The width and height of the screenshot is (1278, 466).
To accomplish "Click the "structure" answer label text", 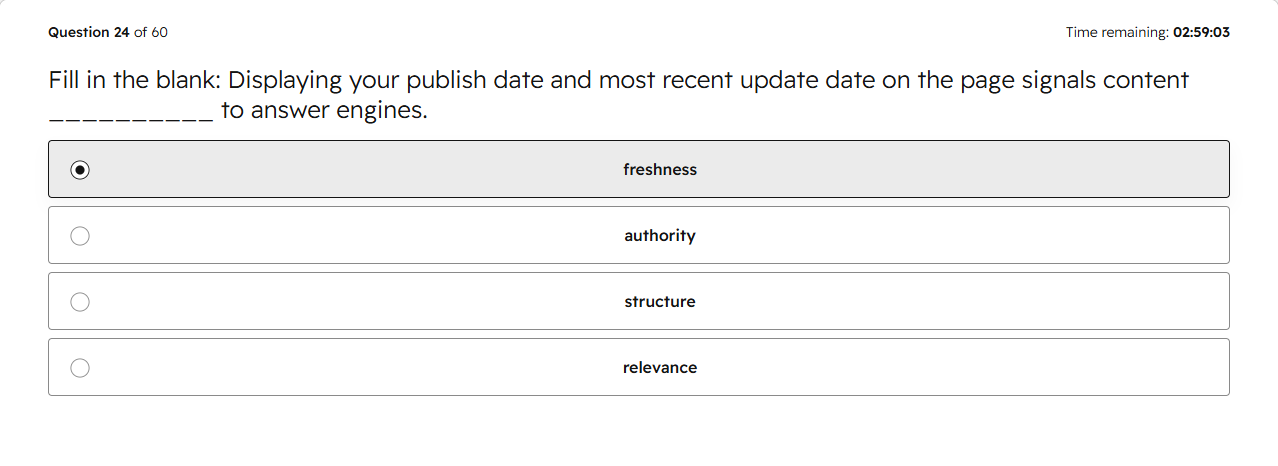I will (x=660, y=302).
